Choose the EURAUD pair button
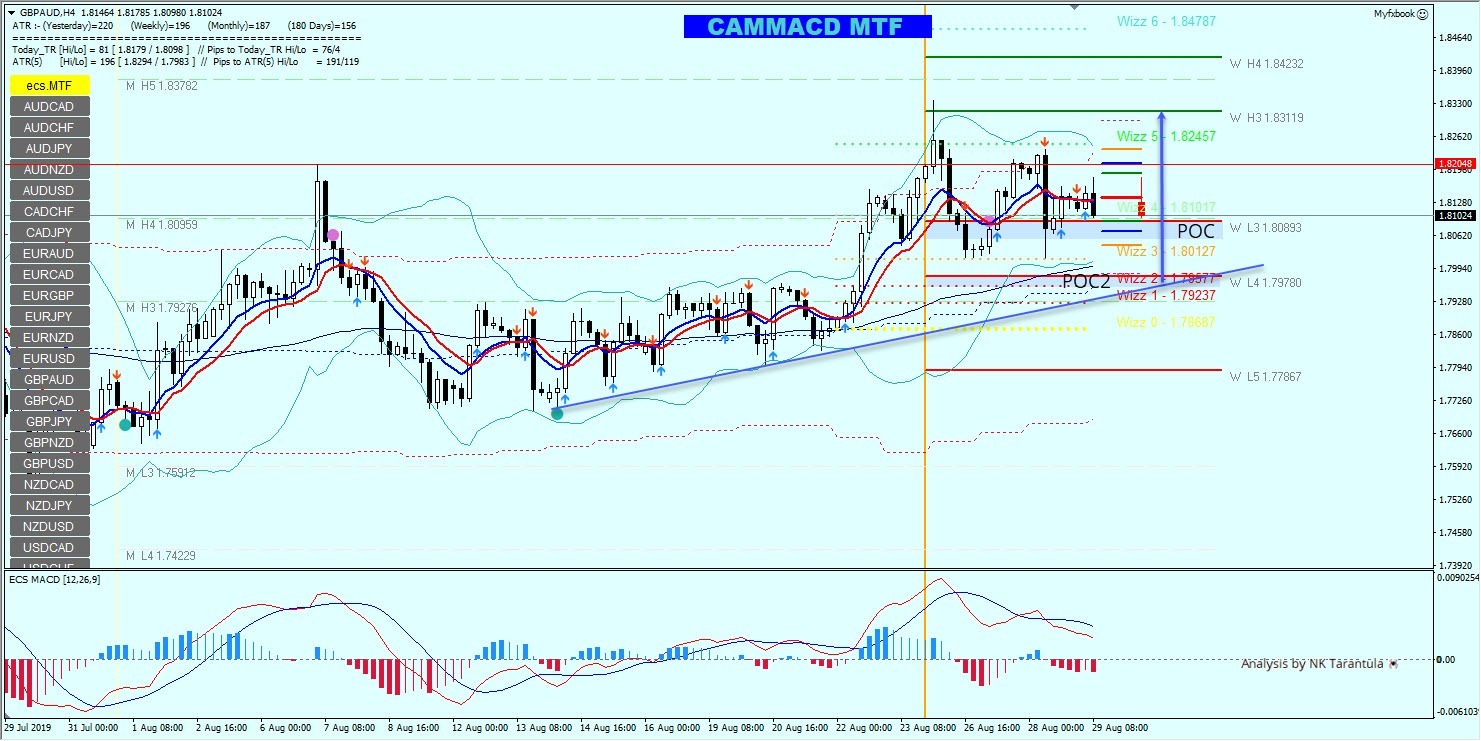 pos(50,254)
